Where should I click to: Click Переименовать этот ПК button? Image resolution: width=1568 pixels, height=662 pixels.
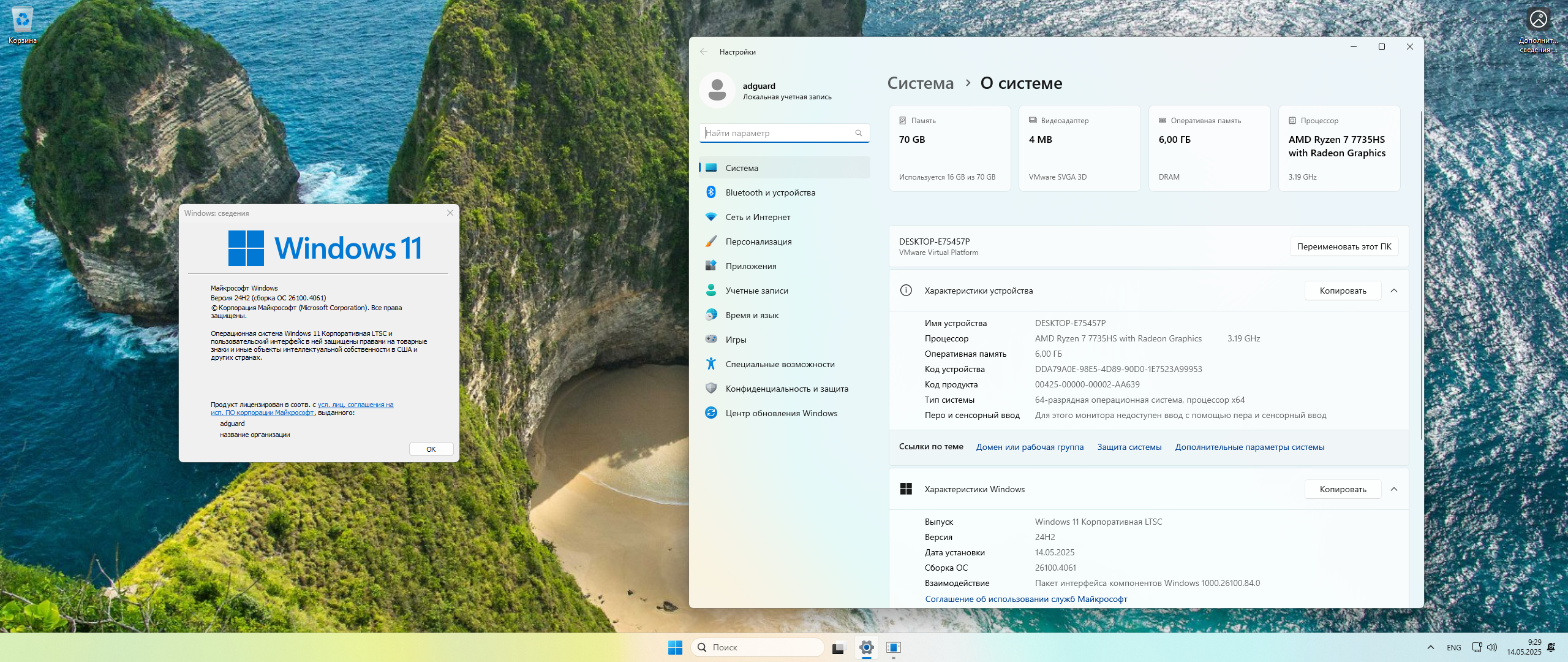click(1344, 246)
